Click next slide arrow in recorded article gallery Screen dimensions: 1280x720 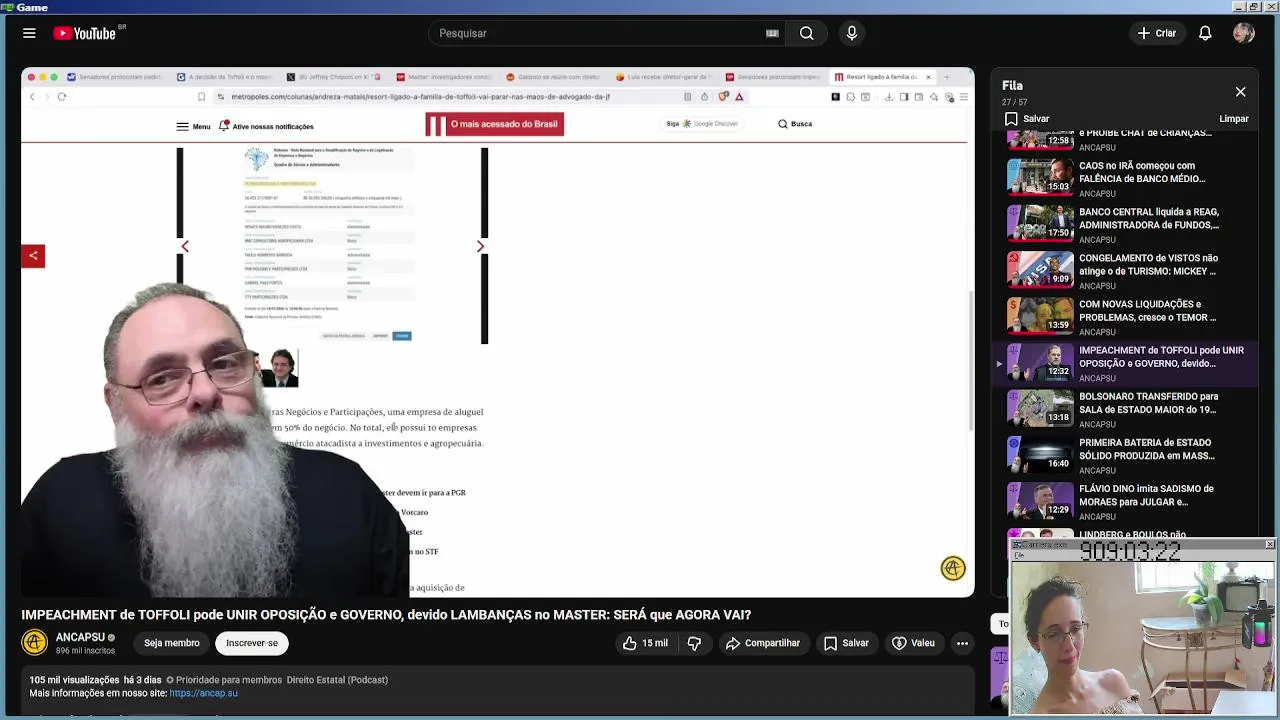[x=480, y=246]
